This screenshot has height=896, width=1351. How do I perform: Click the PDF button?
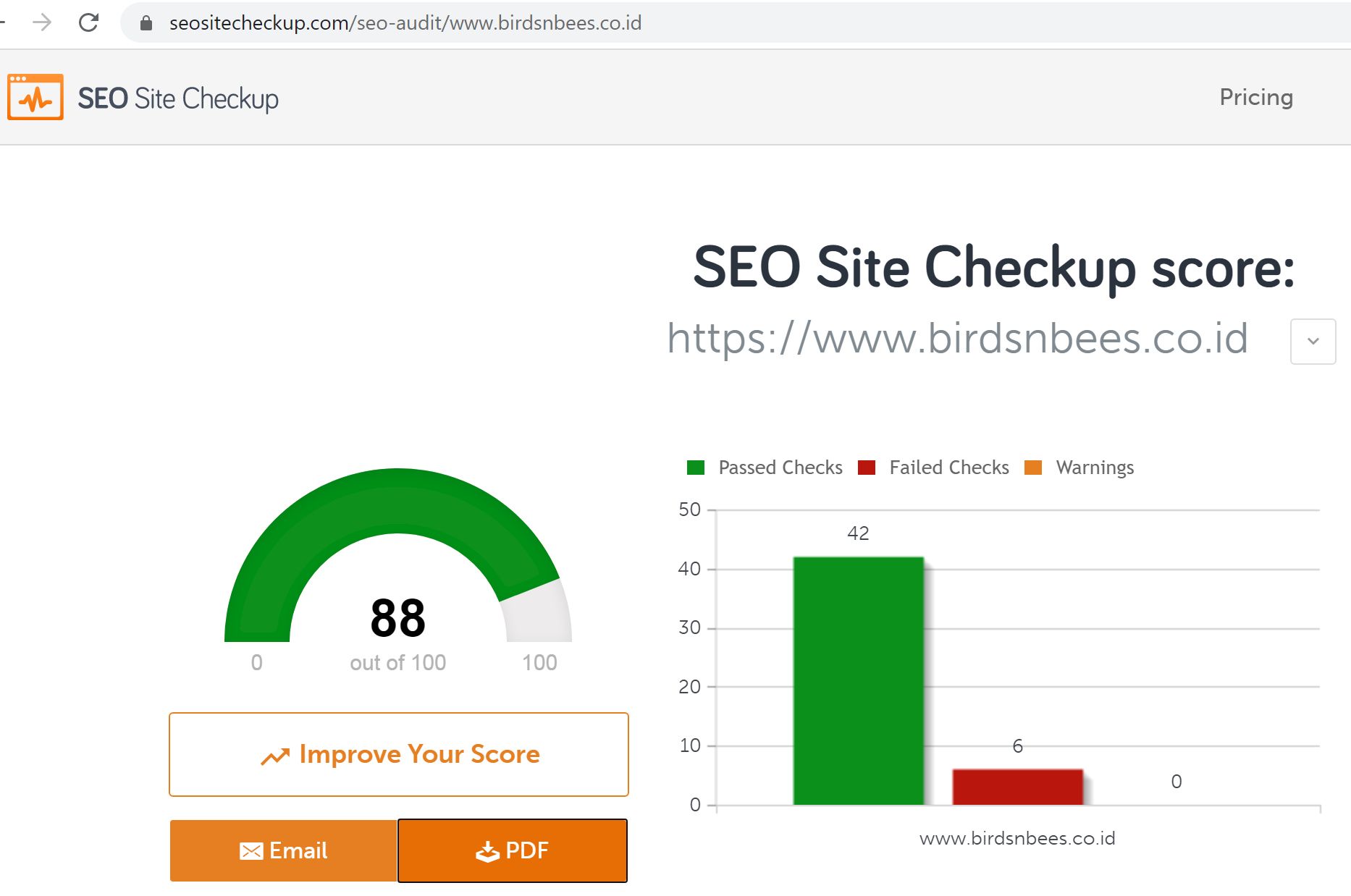(513, 850)
